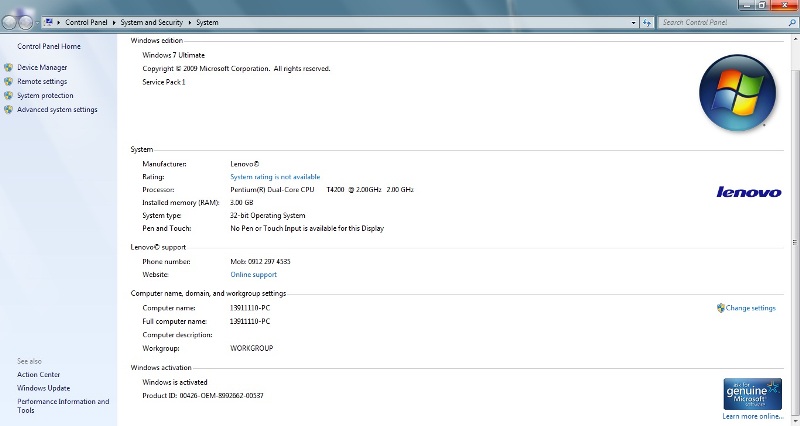Viewport: 800px width, 426px height.
Task: Click the Lenovo logo image
Action: (x=748, y=192)
